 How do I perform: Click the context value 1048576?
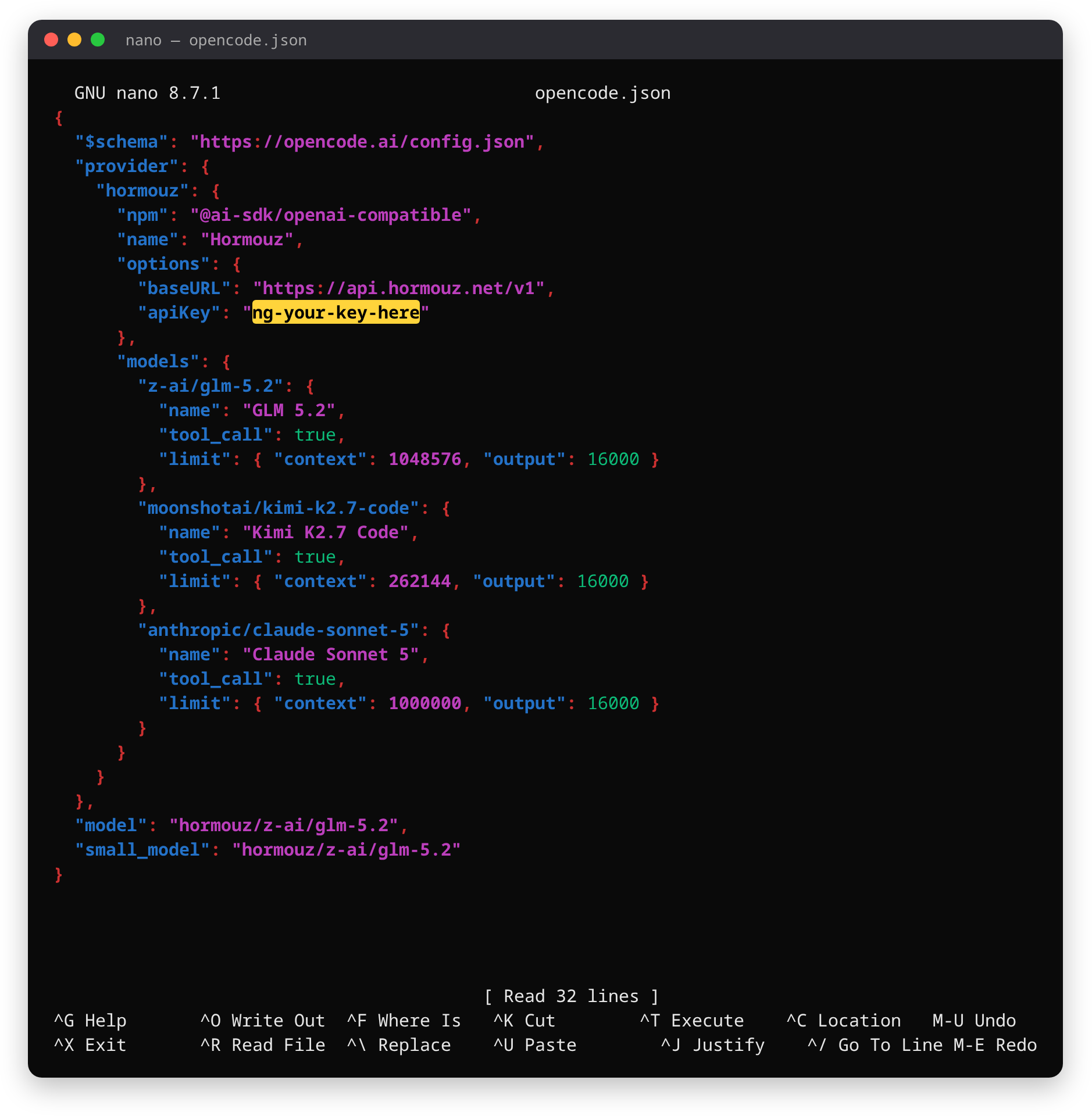[424, 459]
